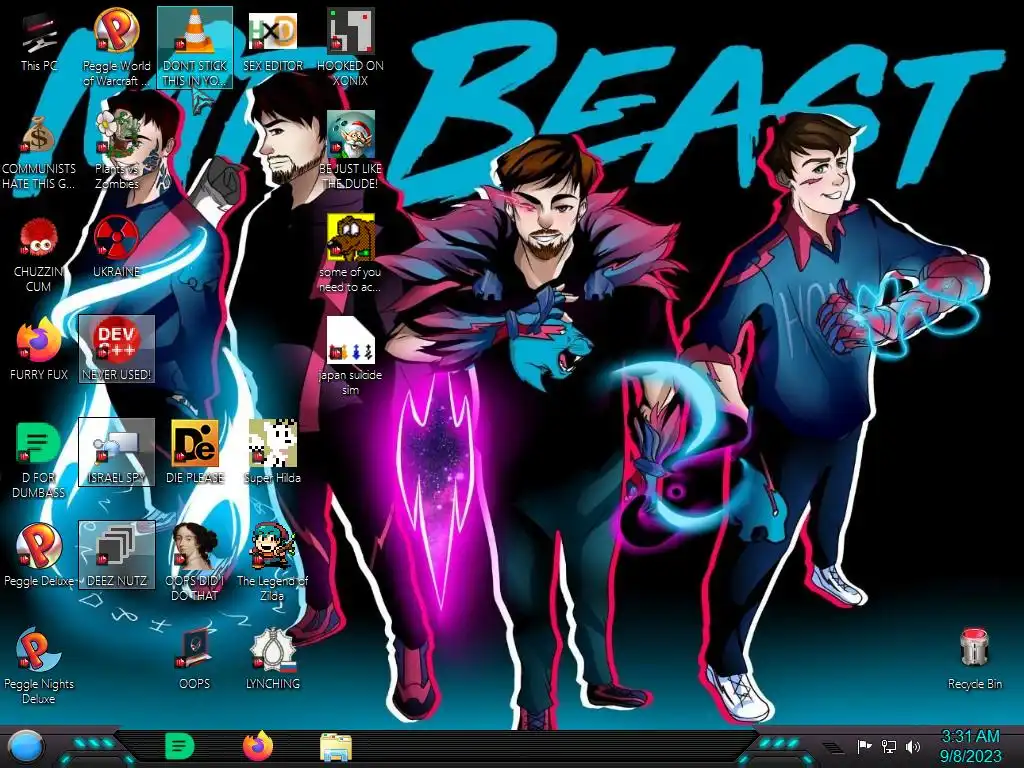The height and width of the screenshot is (768, 1024).
Task: Launch The Legend of Zilda shortcut
Action: [x=272, y=563]
